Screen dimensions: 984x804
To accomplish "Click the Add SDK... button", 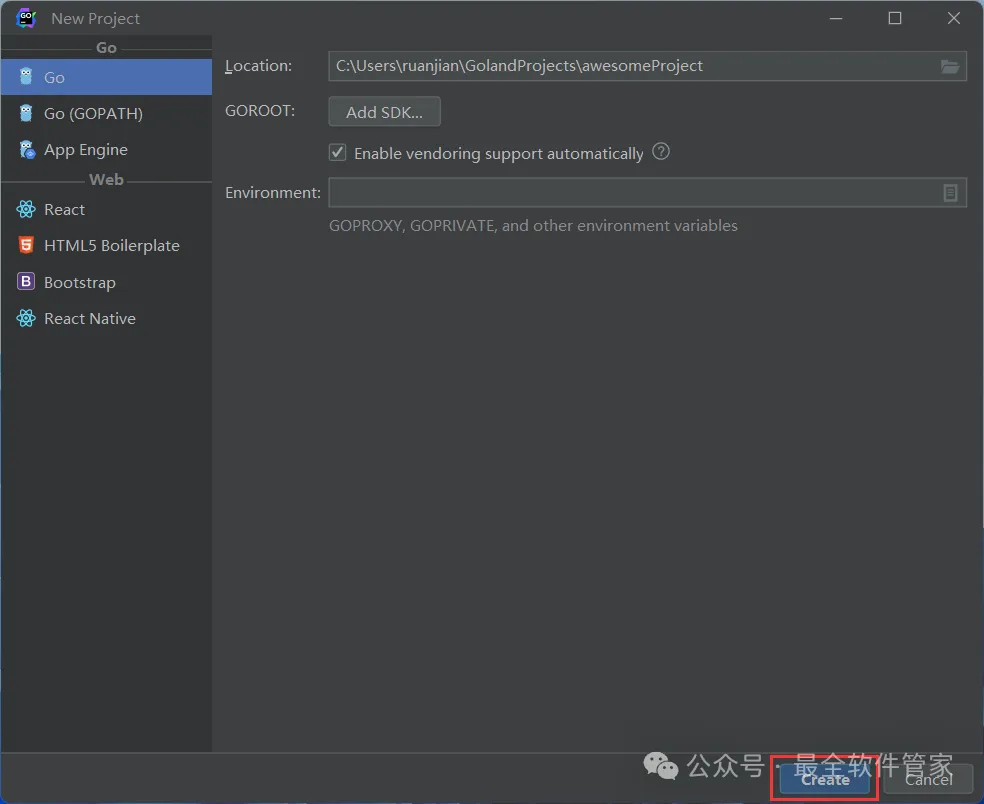I will point(384,112).
